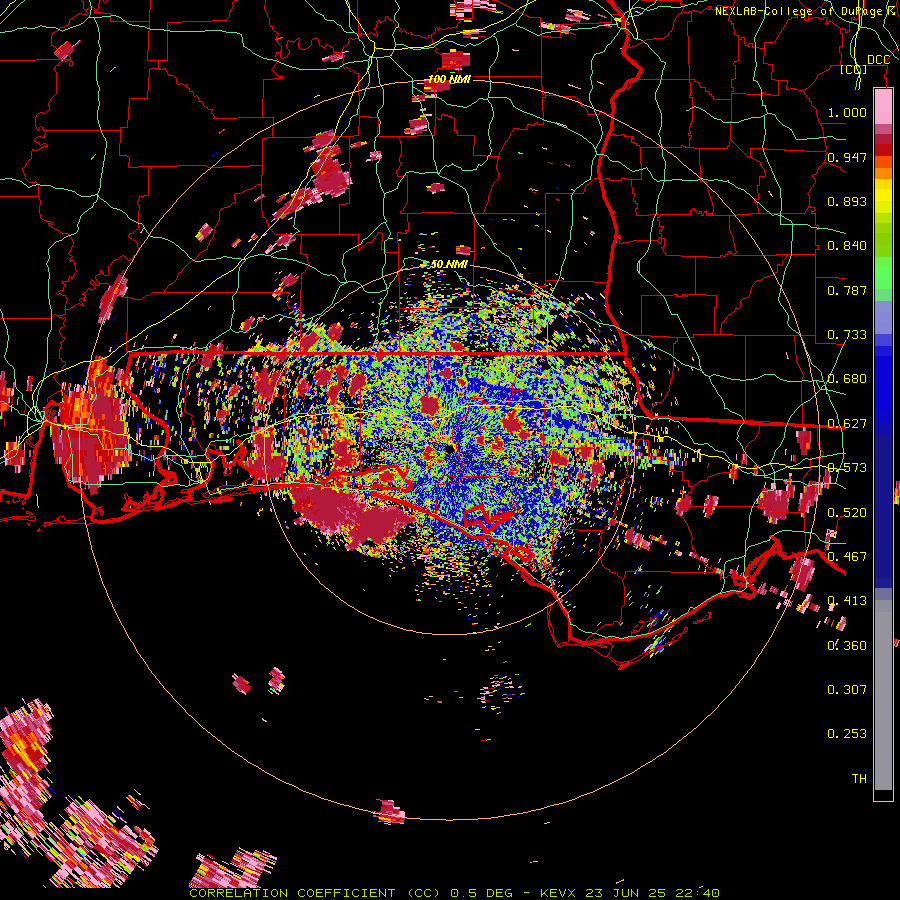Click the 0.520 scale value

pyautogui.click(x=847, y=513)
